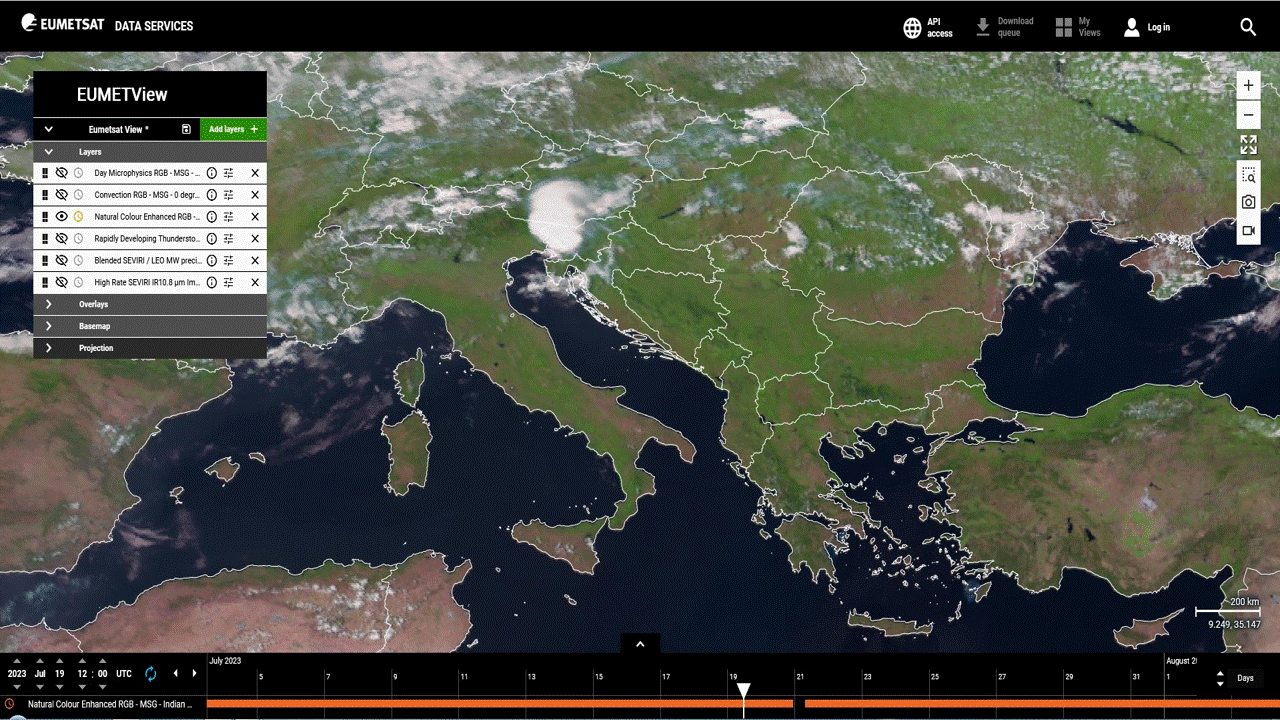Remove the Convection RGB layer
This screenshot has height=720, width=1280.
click(255, 195)
